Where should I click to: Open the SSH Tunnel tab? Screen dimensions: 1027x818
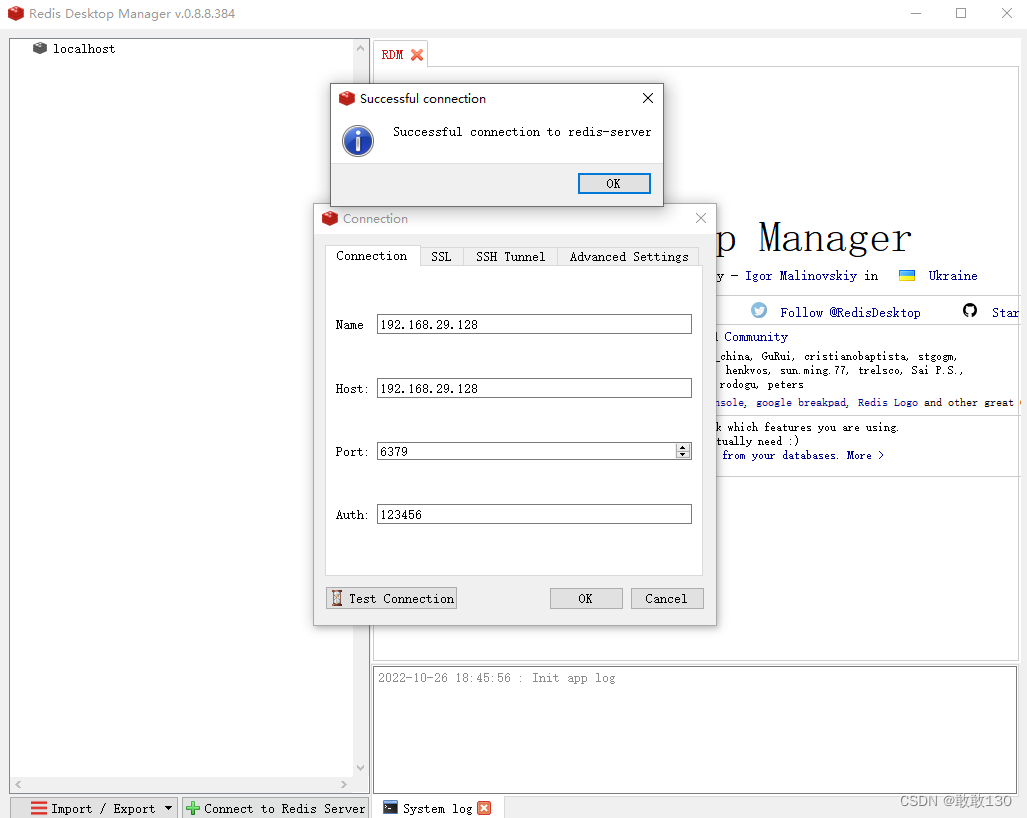510,257
